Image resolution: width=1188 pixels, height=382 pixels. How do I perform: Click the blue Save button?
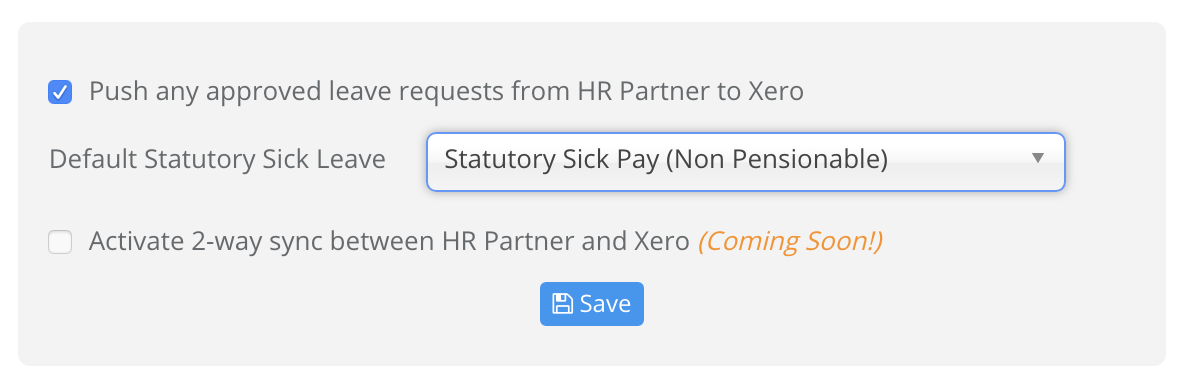(x=592, y=304)
